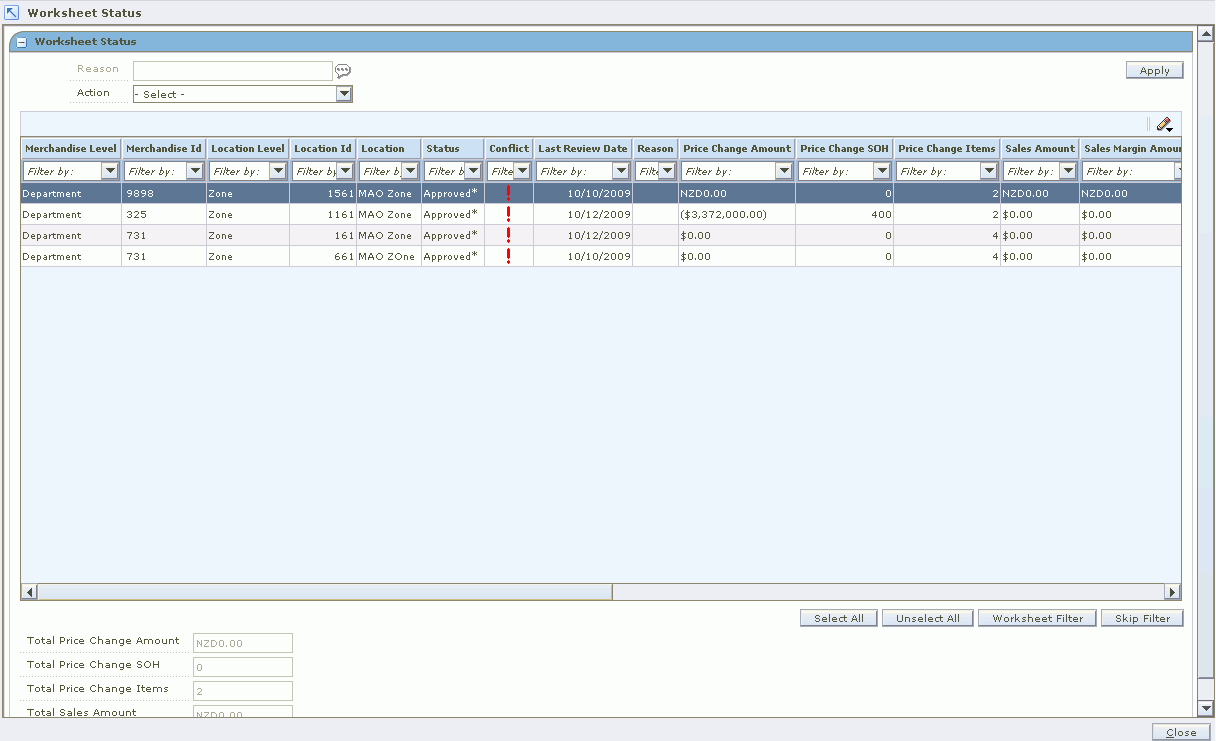
Task: Click Price Change SOH cell 400
Action: 844,214
